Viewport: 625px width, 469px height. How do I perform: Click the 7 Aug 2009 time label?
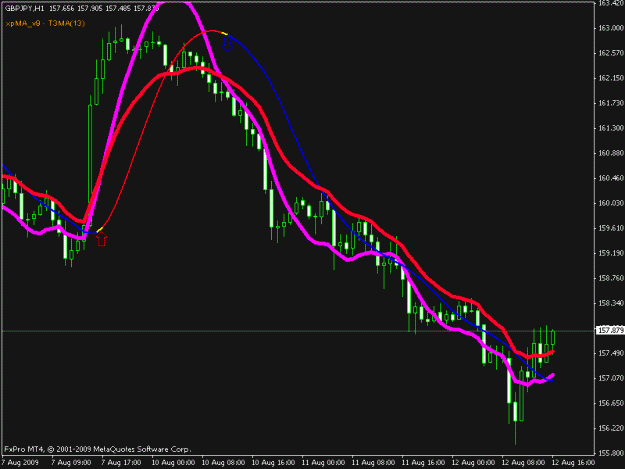pyautogui.click(x=20, y=463)
